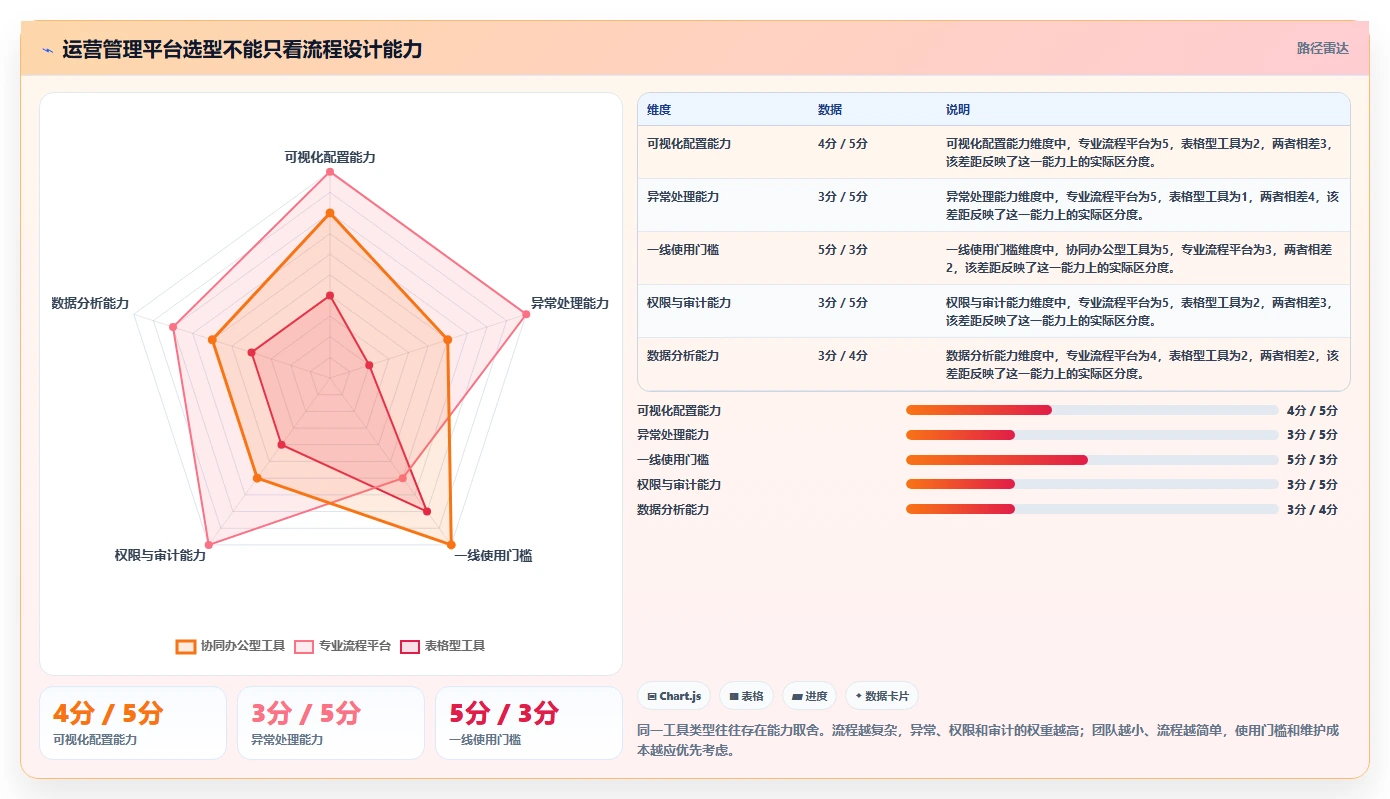Click 专业流程平台 point on 可视化配置能力 axis
Viewport: 1390px width, 799px height.
point(329,172)
